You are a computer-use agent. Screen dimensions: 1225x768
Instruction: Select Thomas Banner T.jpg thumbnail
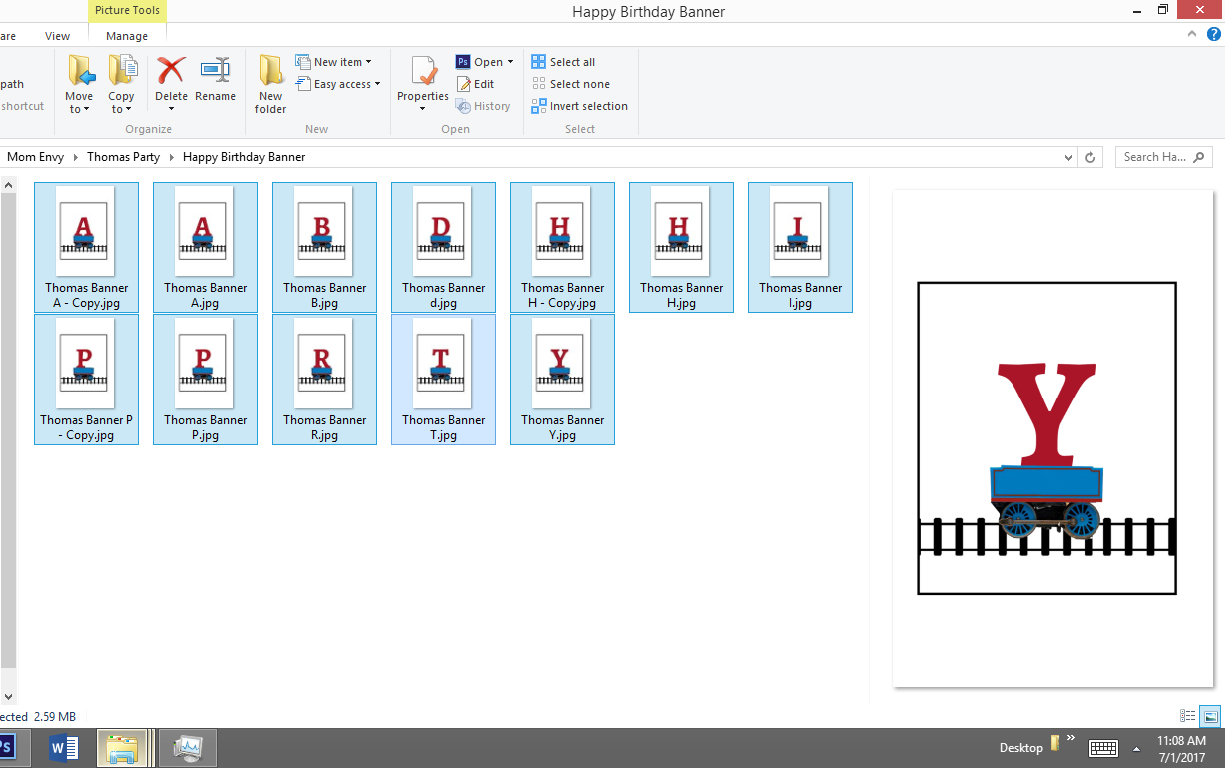(443, 379)
